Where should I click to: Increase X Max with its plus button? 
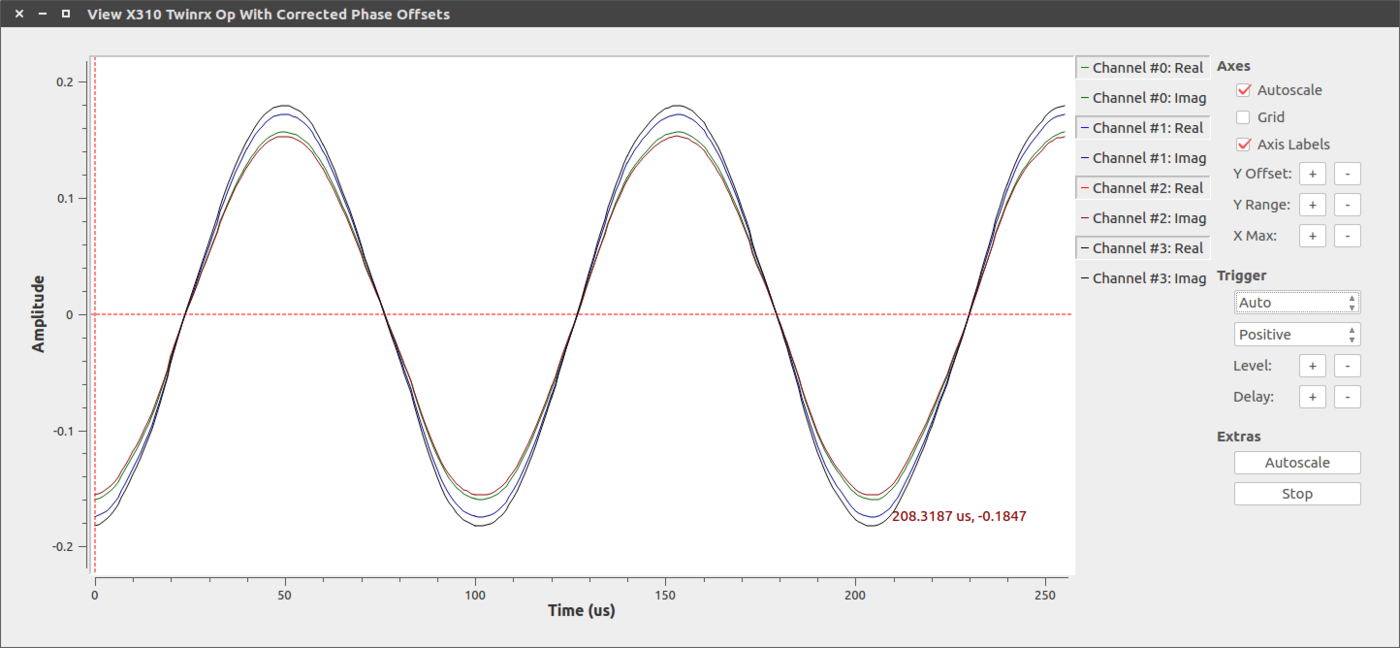pos(1312,235)
